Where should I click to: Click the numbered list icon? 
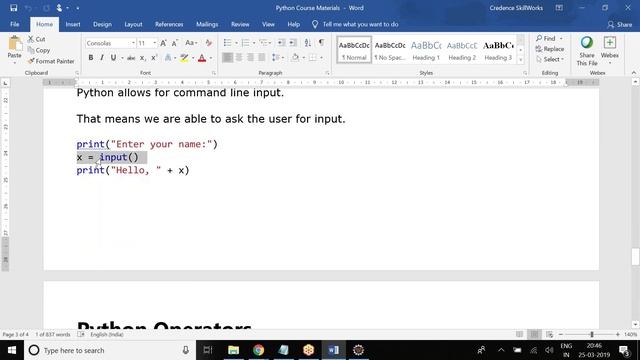coord(245,43)
